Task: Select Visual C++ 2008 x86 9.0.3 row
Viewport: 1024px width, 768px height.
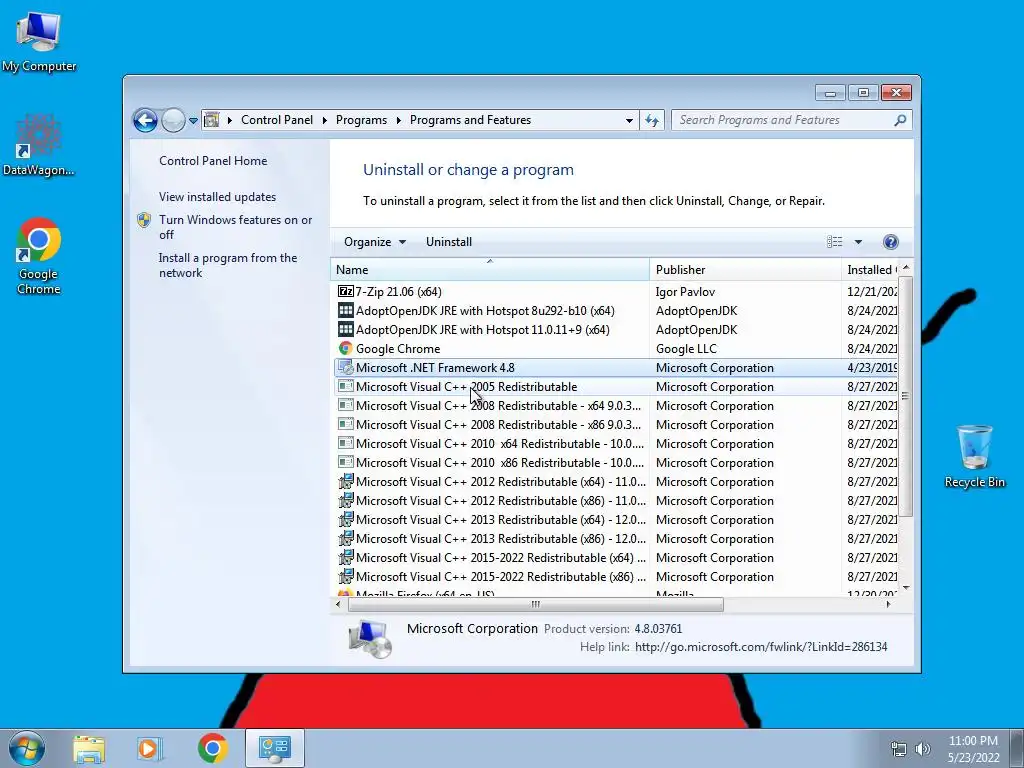Action: coord(616,424)
